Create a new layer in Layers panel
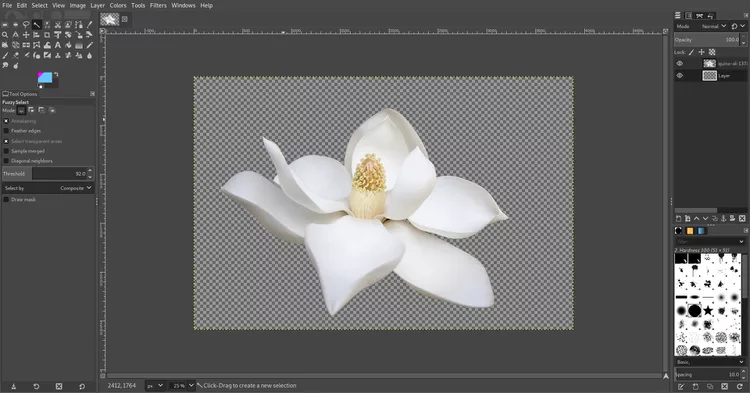This screenshot has width=750, height=393. (678, 218)
